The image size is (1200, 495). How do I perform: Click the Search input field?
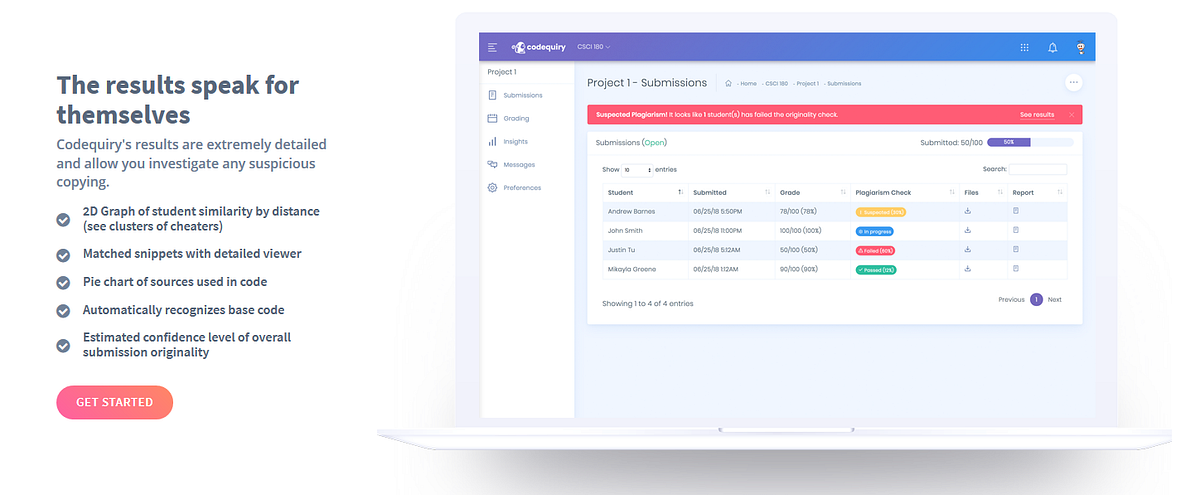click(x=1038, y=170)
